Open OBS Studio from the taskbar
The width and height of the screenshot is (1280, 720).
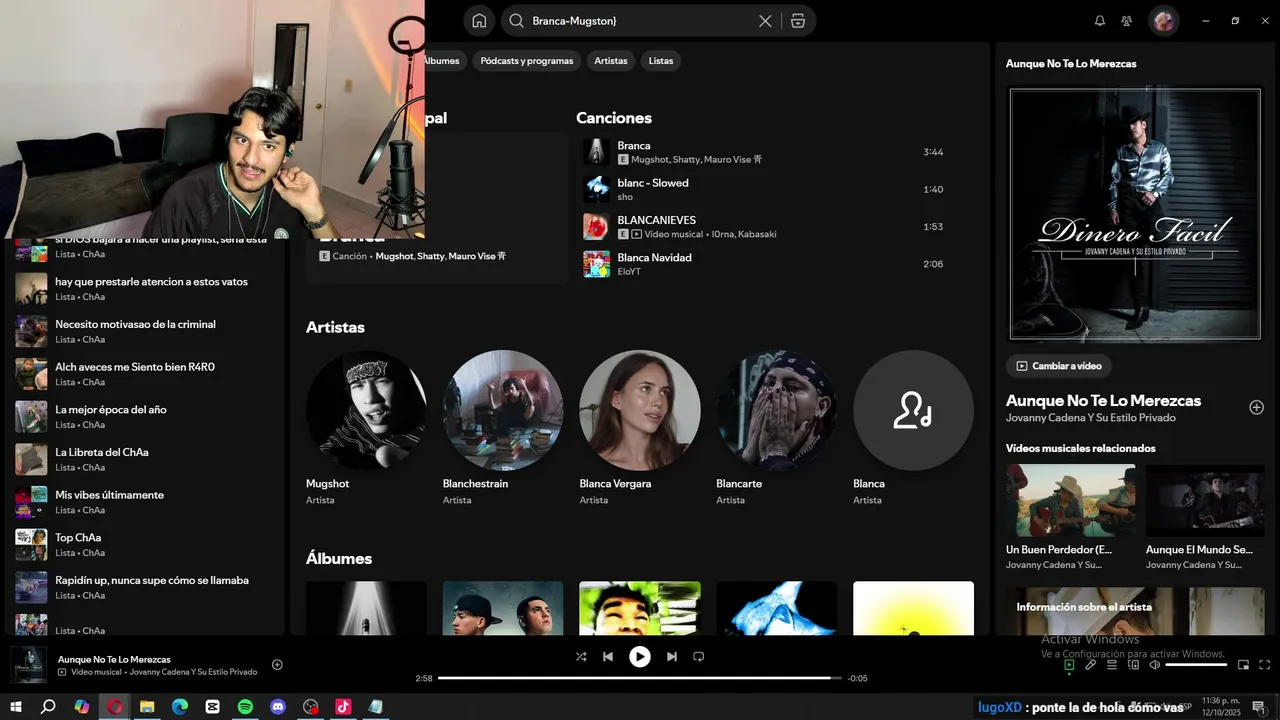click(311, 706)
